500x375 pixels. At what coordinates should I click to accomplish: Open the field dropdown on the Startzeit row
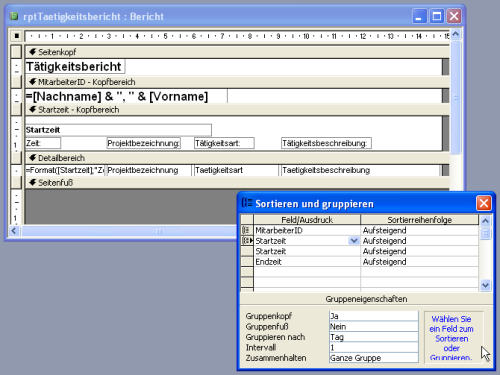coord(354,240)
